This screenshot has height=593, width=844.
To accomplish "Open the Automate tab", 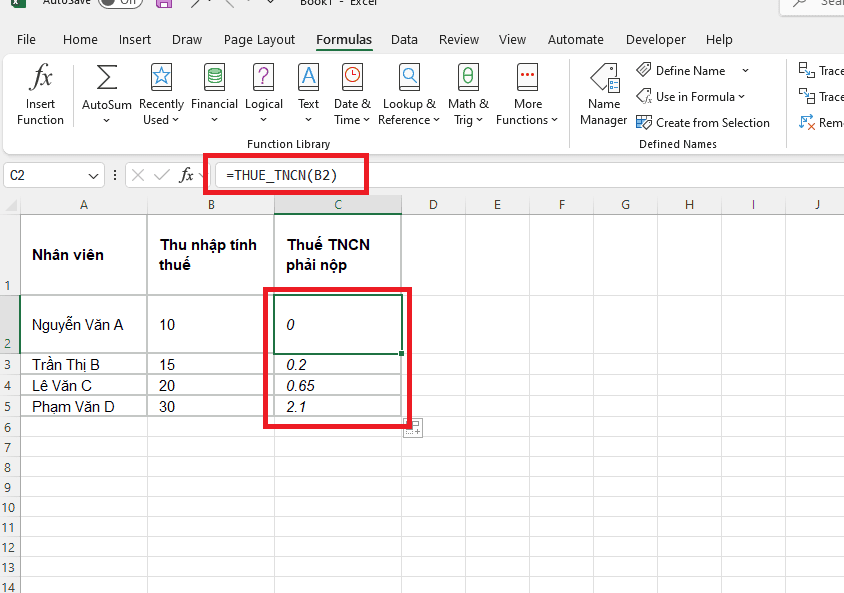I will [x=575, y=40].
